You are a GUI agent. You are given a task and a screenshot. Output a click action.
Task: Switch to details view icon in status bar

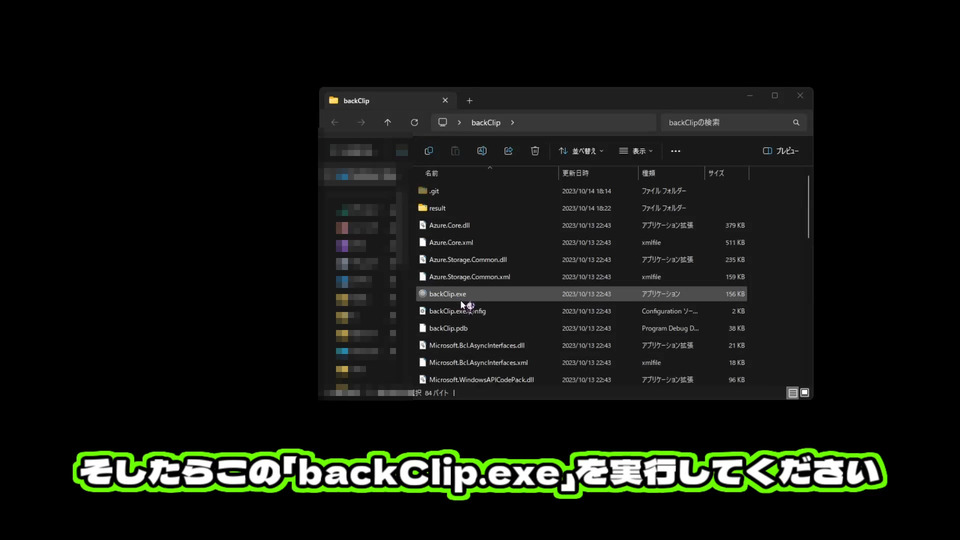(x=793, y=393)
